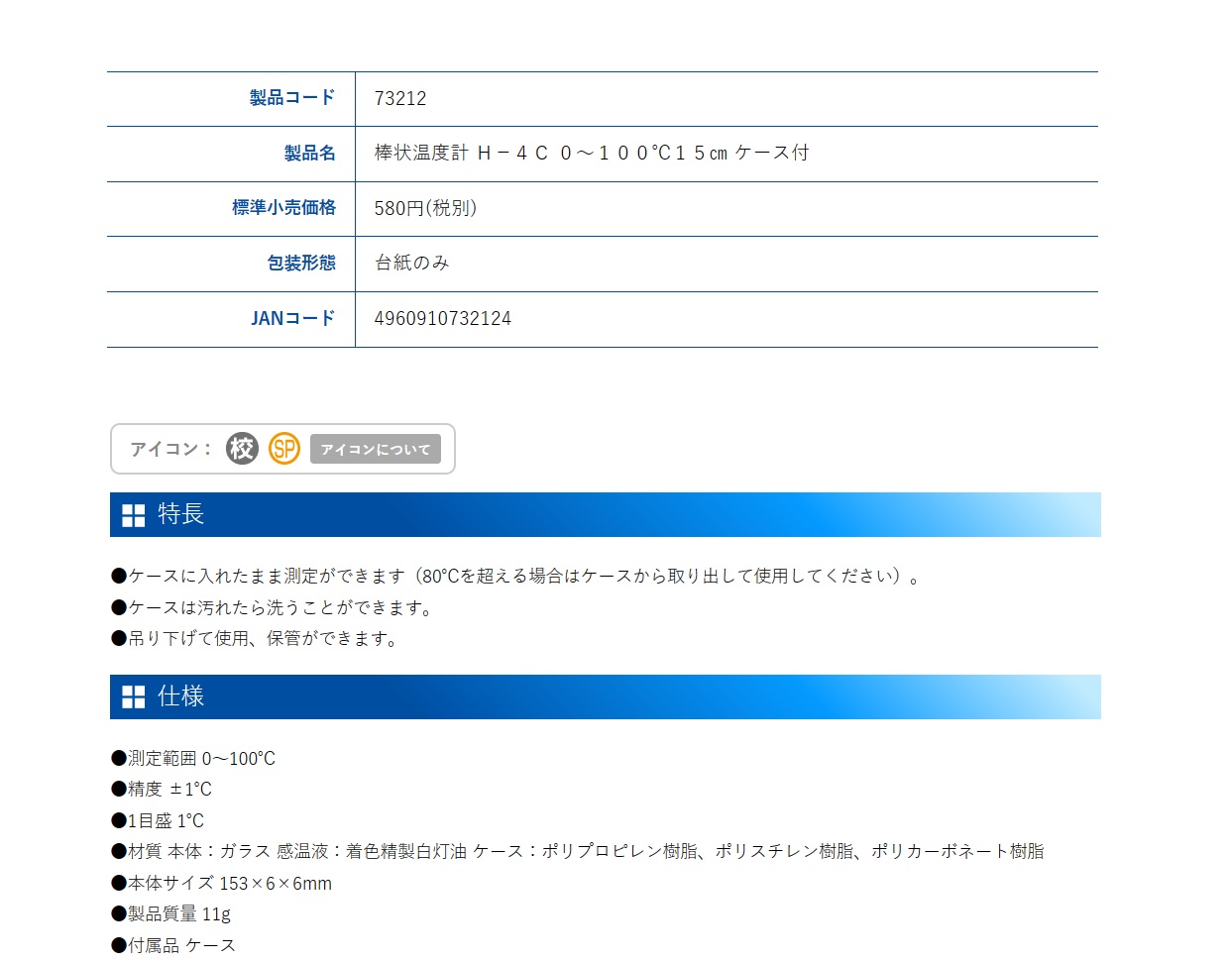Click the 製品質量 11g line
The width and height of the screenshot is (1232, 962).
click(170, 914)
